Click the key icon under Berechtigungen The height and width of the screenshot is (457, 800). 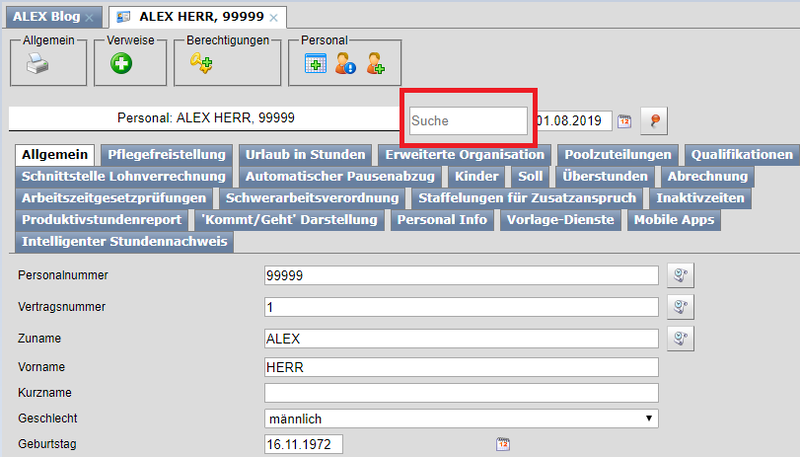(202, 65)
